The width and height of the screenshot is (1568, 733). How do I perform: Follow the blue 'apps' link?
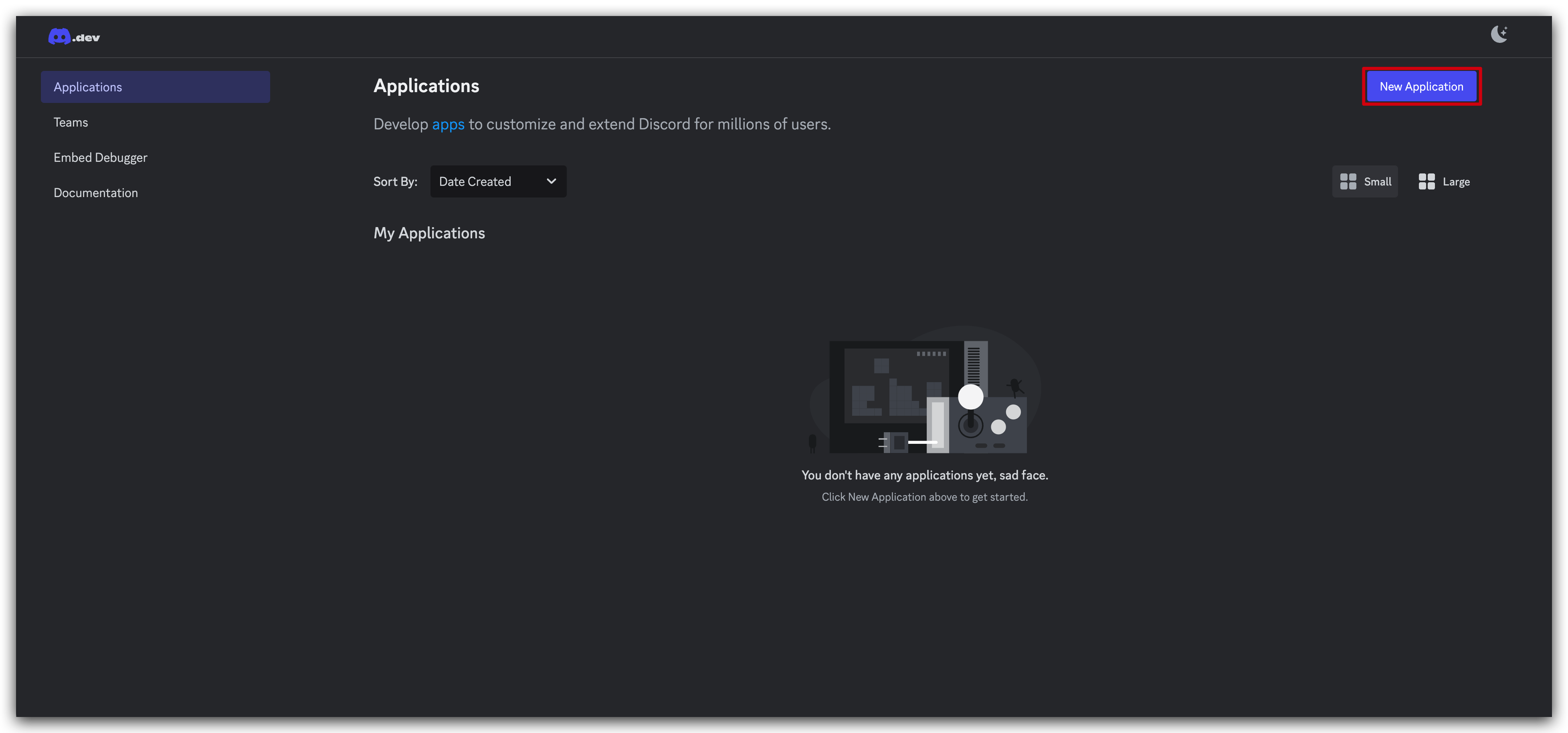448,124
